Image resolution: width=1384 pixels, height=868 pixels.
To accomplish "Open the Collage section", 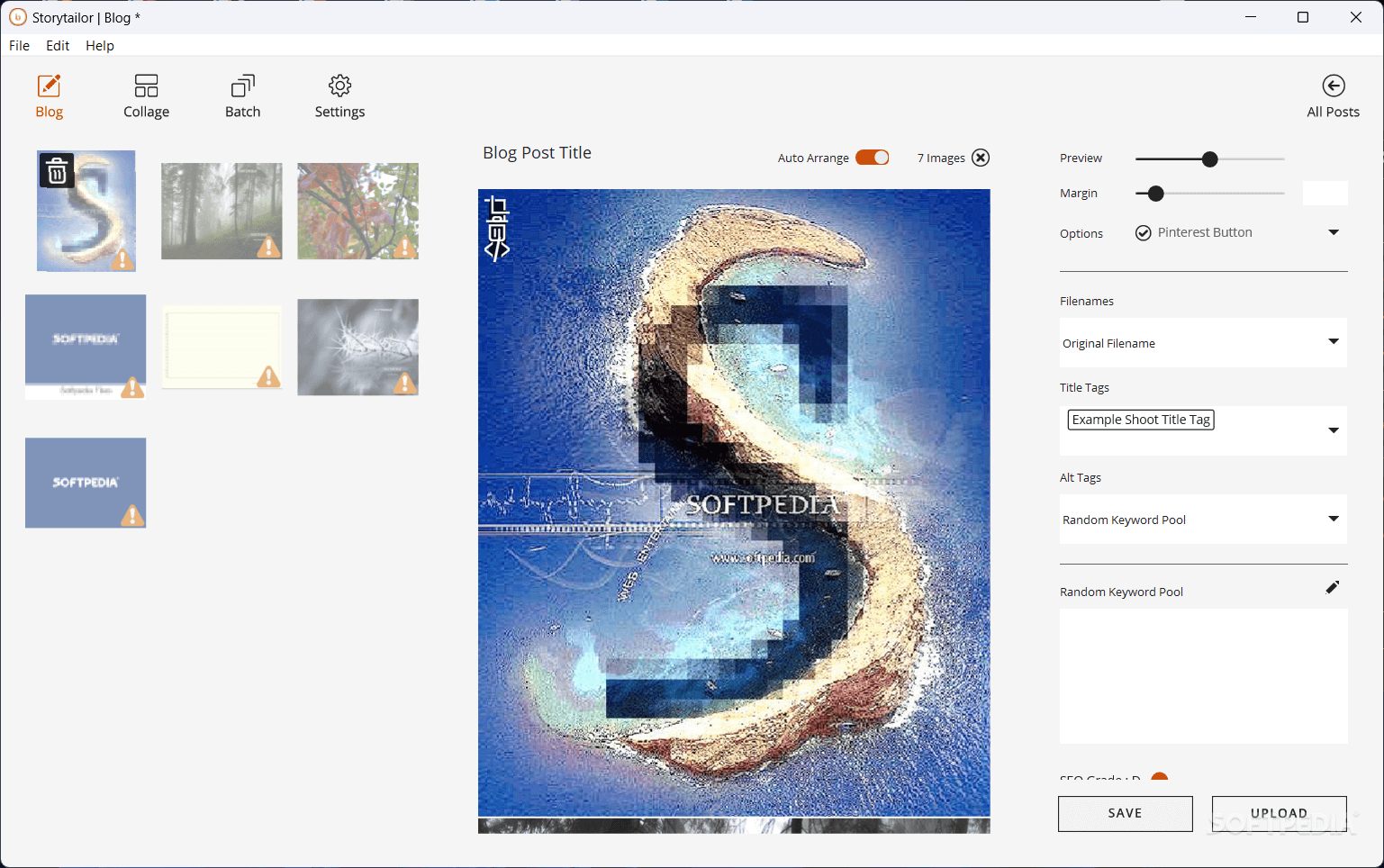I will (x=146, y=96).
